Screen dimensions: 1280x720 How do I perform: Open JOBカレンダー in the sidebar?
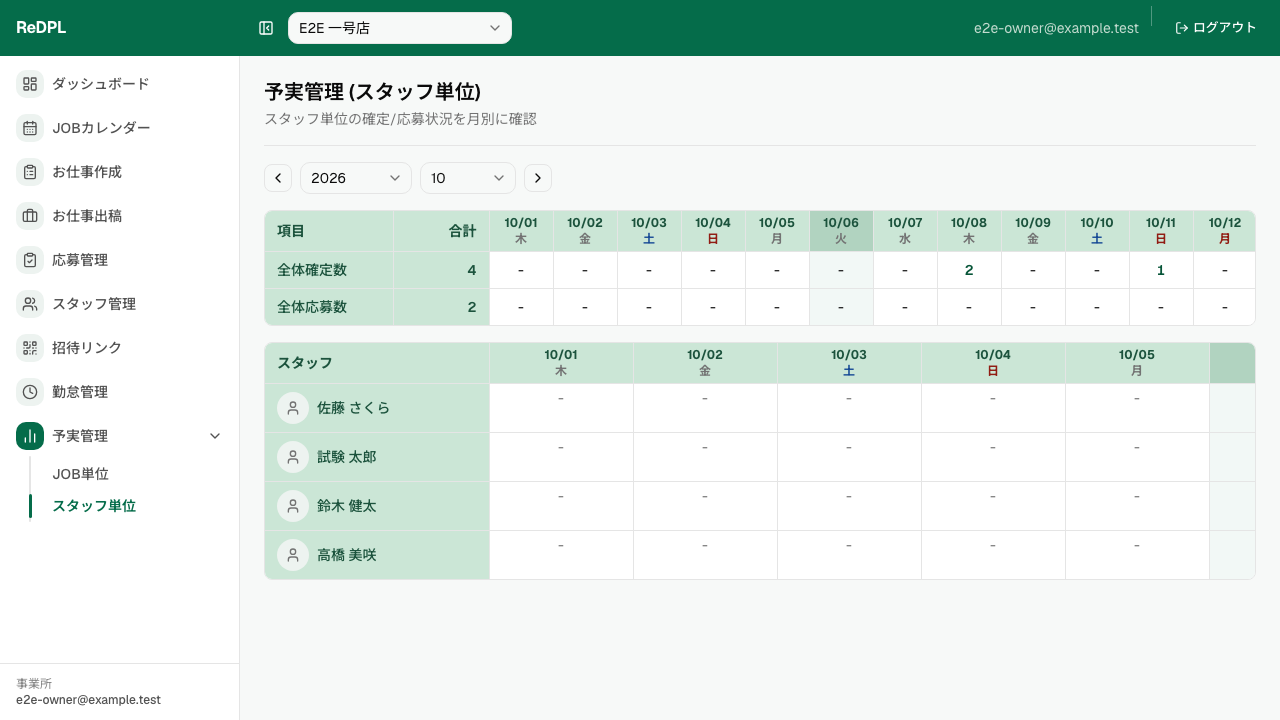click(x=120, y=128)
